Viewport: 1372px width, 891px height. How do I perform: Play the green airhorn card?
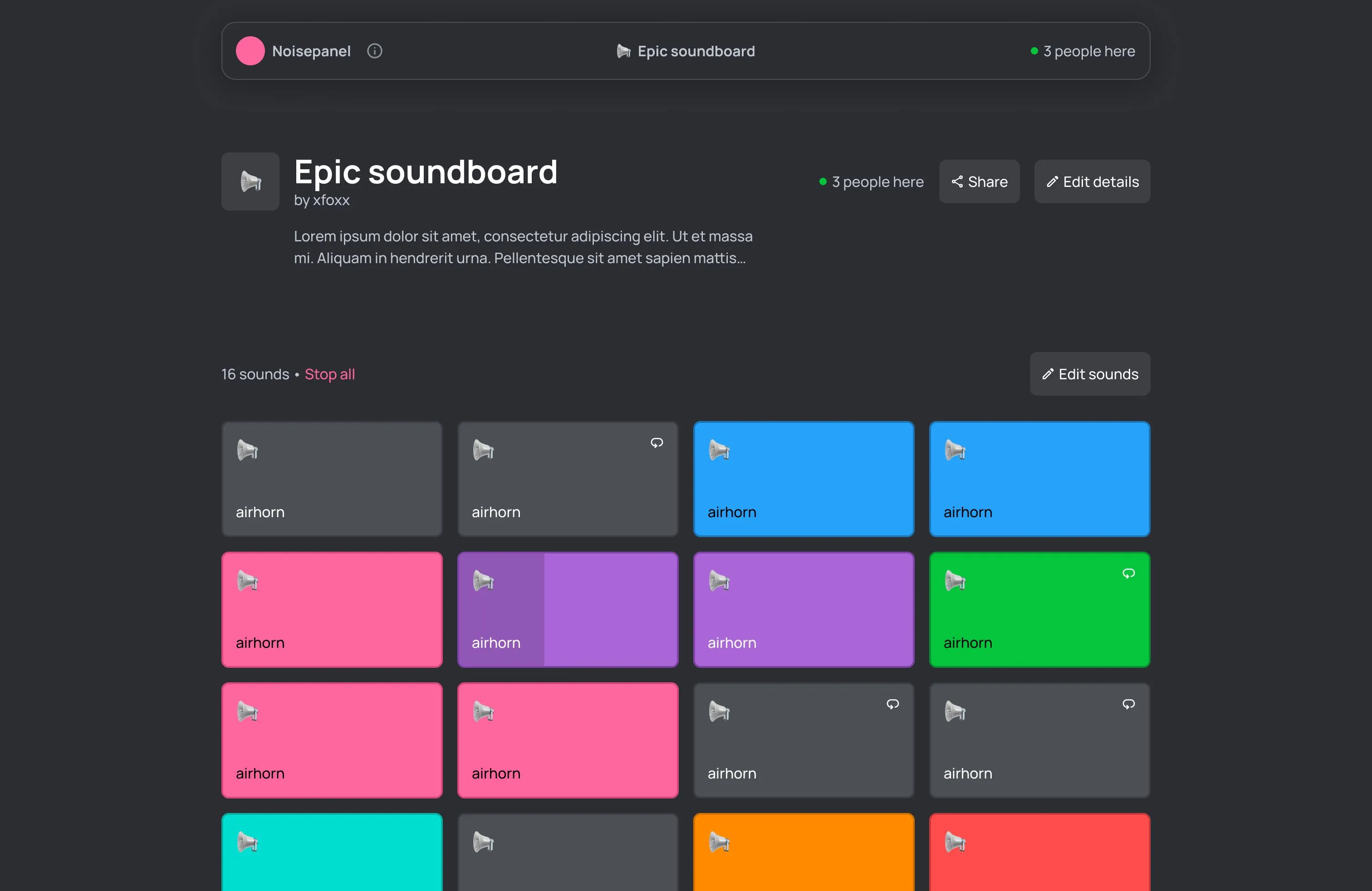1039,610
